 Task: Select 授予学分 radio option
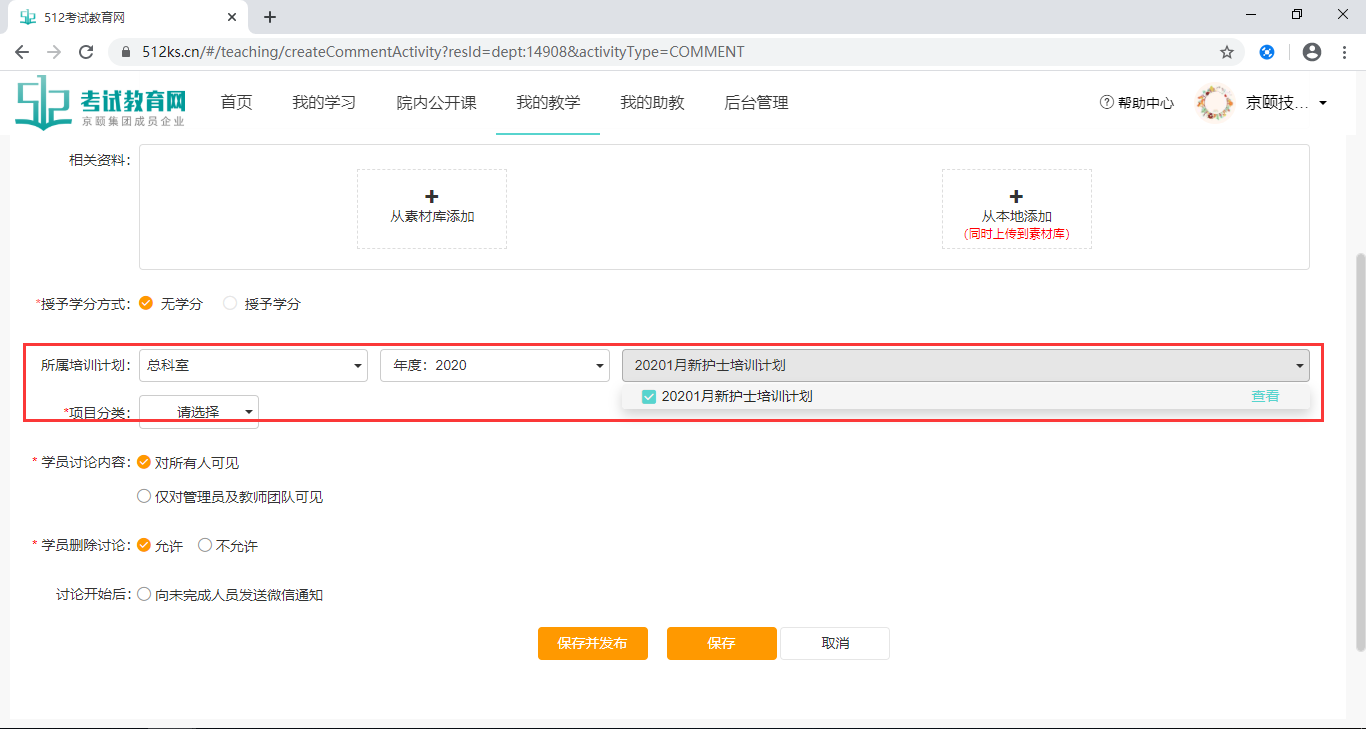pos(230,303)
